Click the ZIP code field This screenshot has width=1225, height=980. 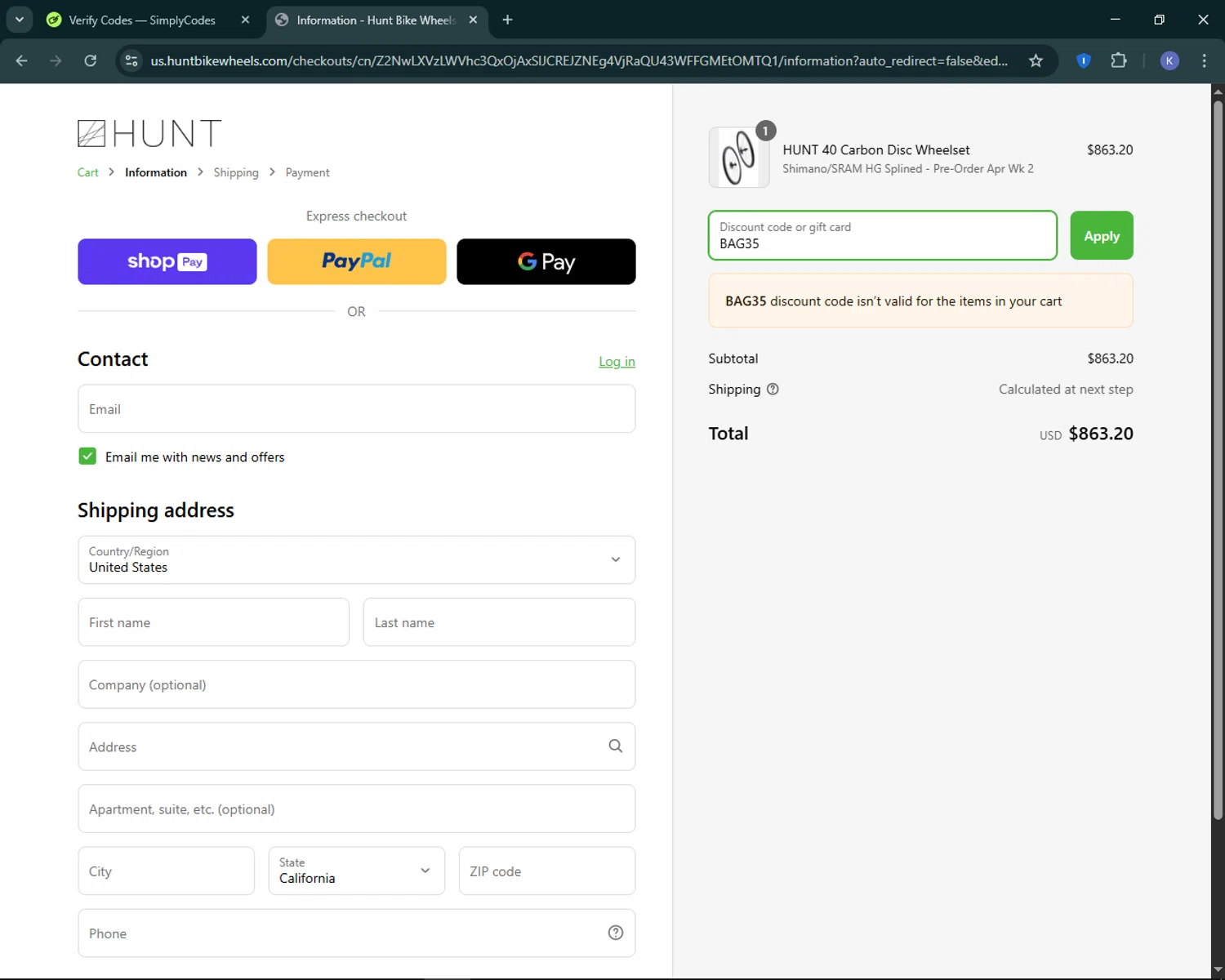tap(547, 871)
